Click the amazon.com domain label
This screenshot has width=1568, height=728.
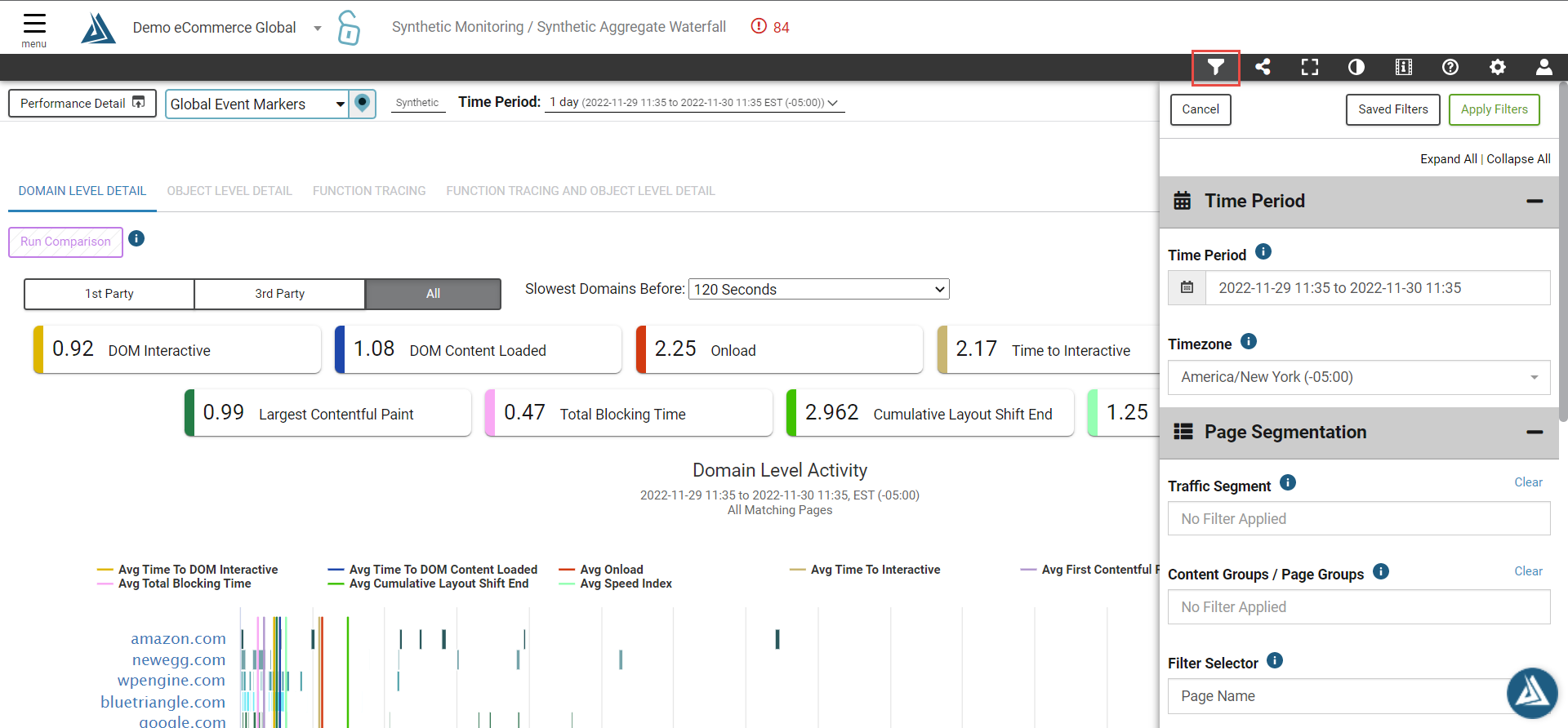coord(178,638)
